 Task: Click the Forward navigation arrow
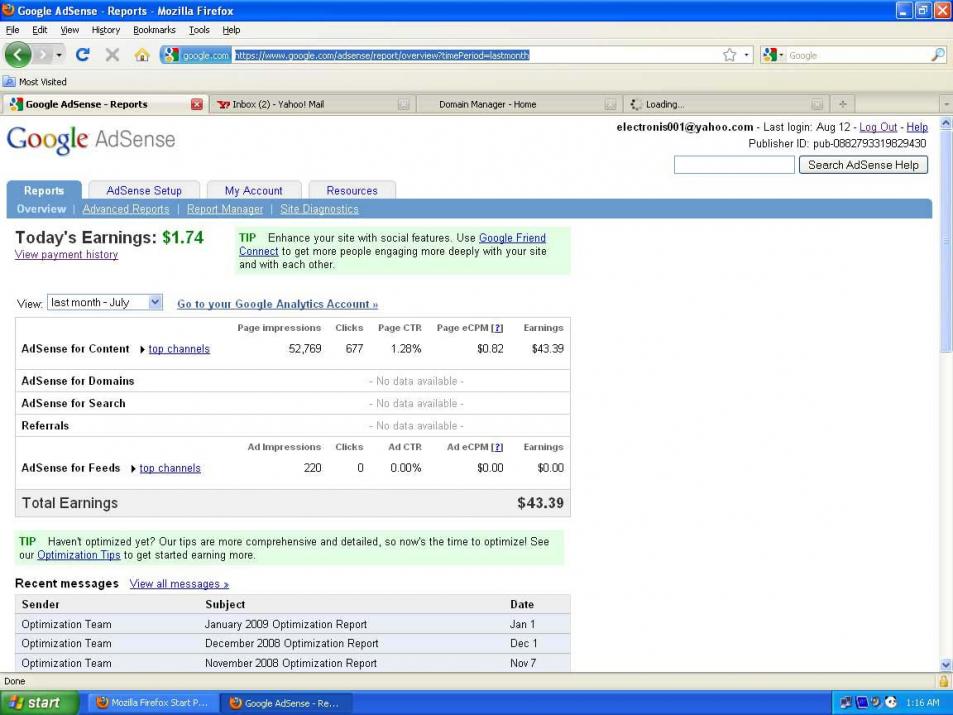click(43, 55)
